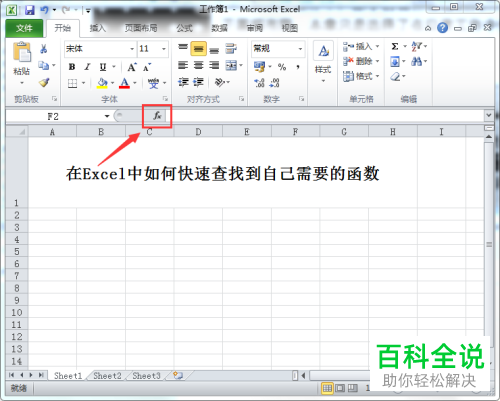Select the Sheet2 worksheet tab
The image size is (500, 401).
(107, 376)
